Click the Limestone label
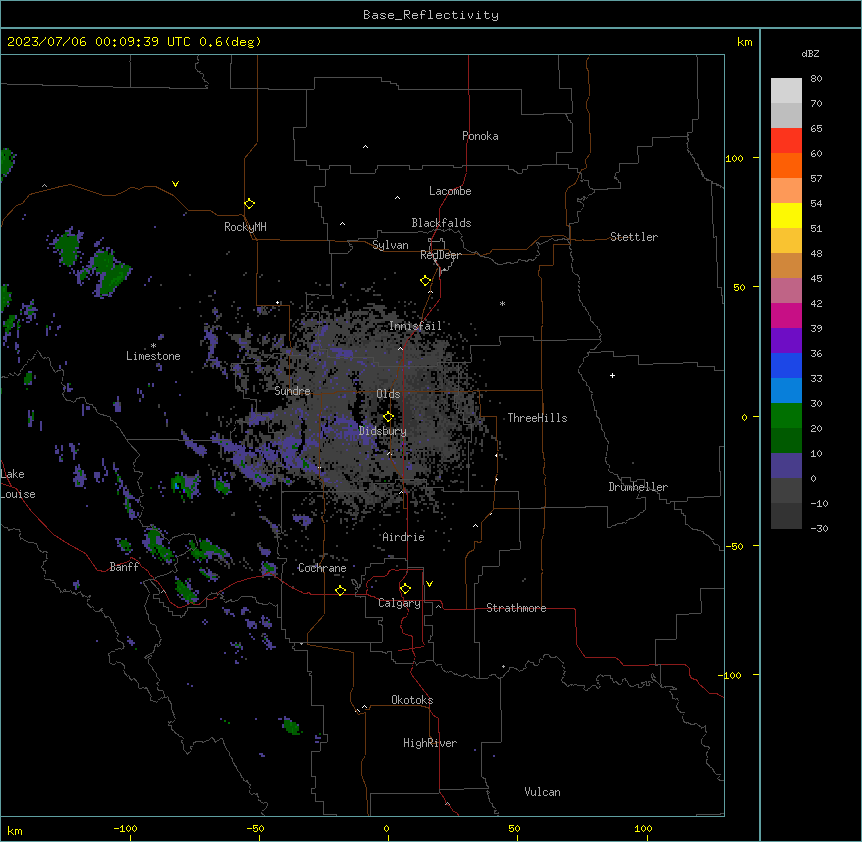This screenshot has height=842, width=862. (153, 356)
